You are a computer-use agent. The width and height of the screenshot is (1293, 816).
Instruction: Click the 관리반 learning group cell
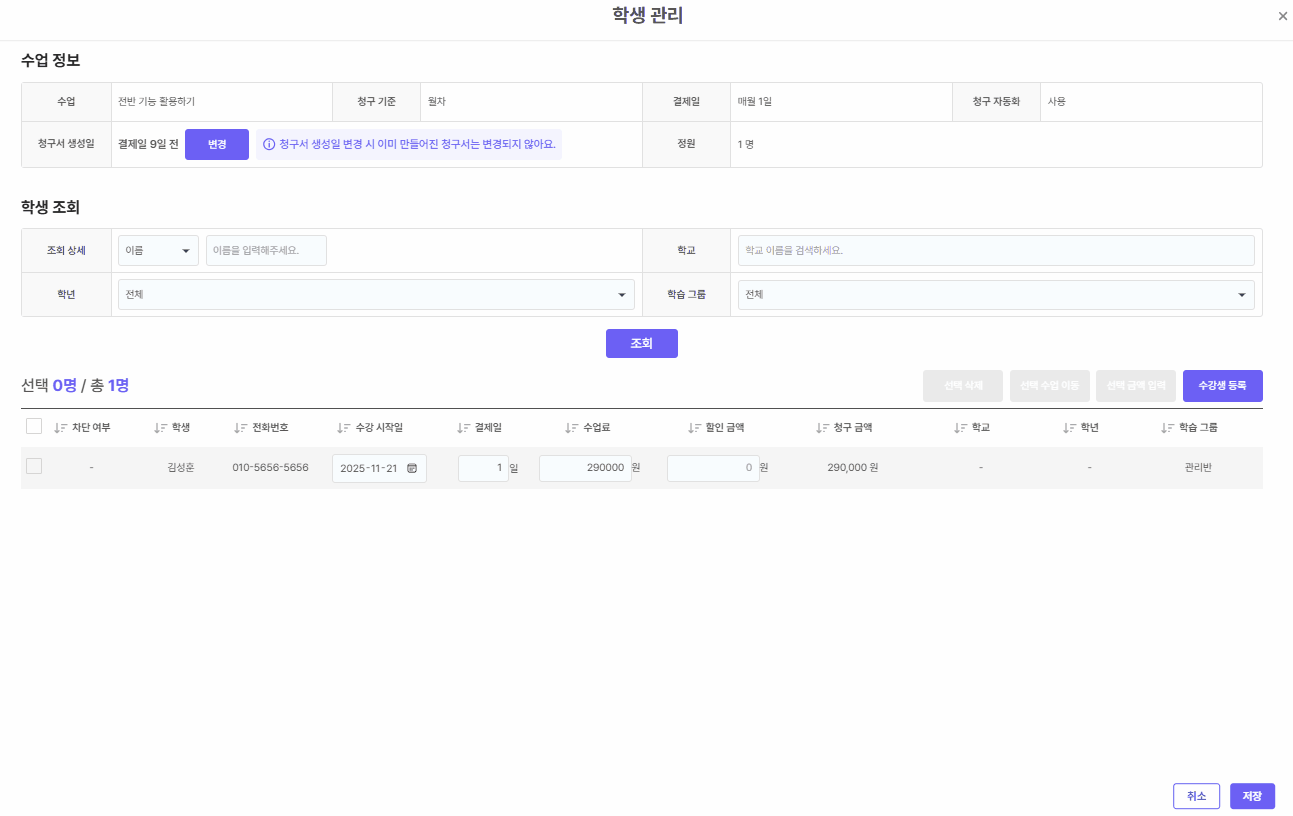coord(1198,467)
